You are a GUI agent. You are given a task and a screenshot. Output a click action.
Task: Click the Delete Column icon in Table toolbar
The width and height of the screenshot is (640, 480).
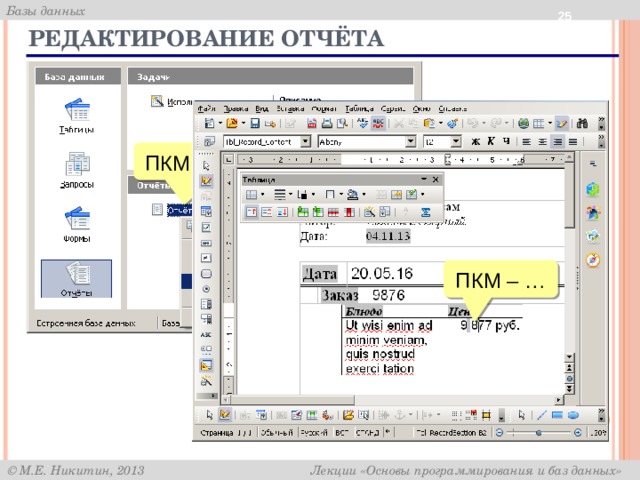[349, 212]
